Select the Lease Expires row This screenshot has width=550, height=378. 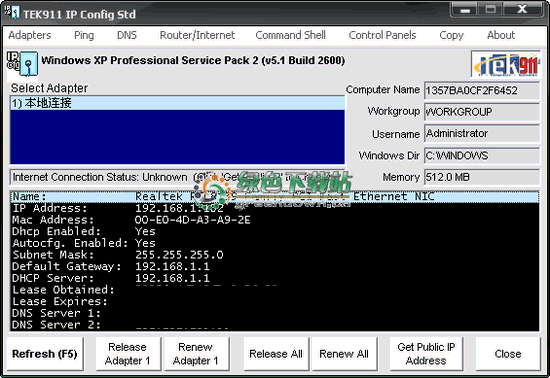pos(275,301)
